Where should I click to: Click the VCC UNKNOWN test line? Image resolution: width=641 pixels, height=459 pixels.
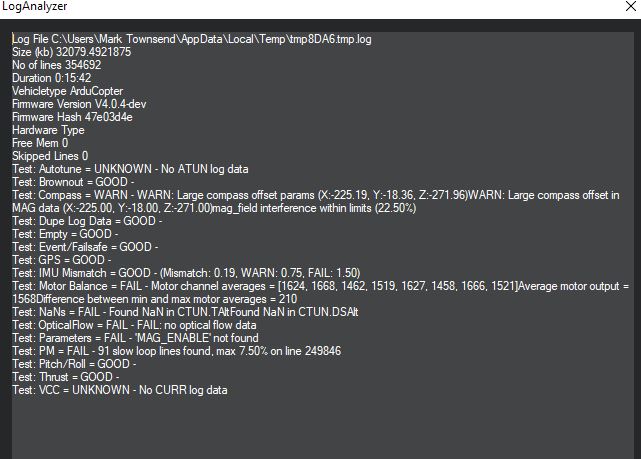pyautogui.click(x=120, y=390)
